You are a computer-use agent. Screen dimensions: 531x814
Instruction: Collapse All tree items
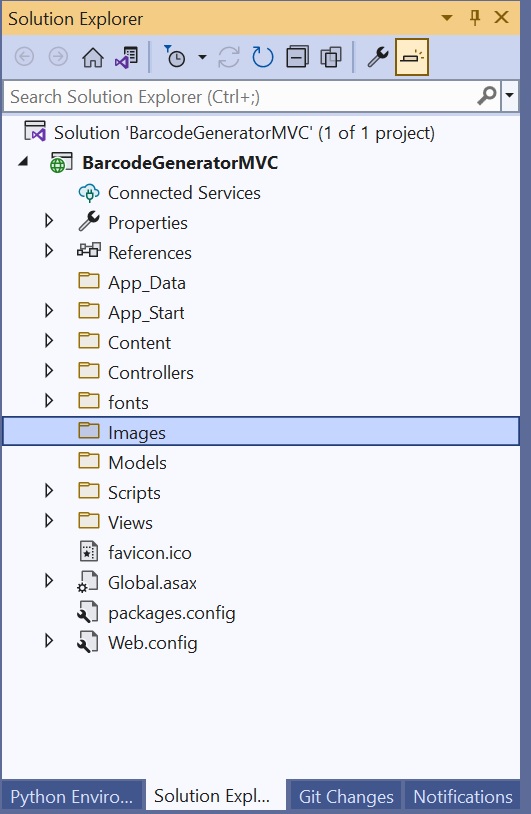point(297,57)
